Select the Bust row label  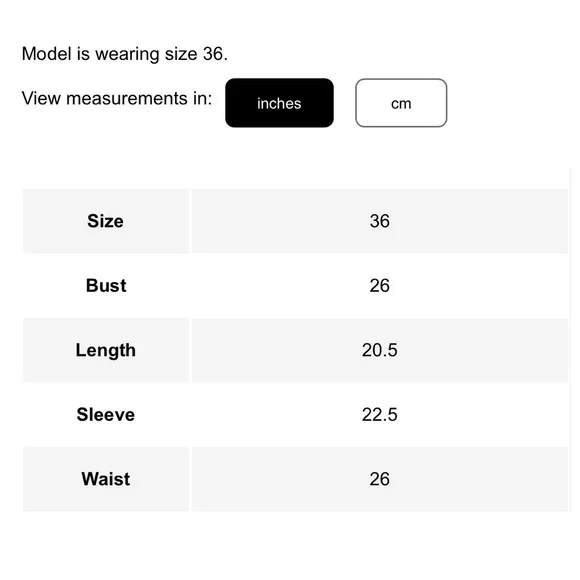click(106, 286)
